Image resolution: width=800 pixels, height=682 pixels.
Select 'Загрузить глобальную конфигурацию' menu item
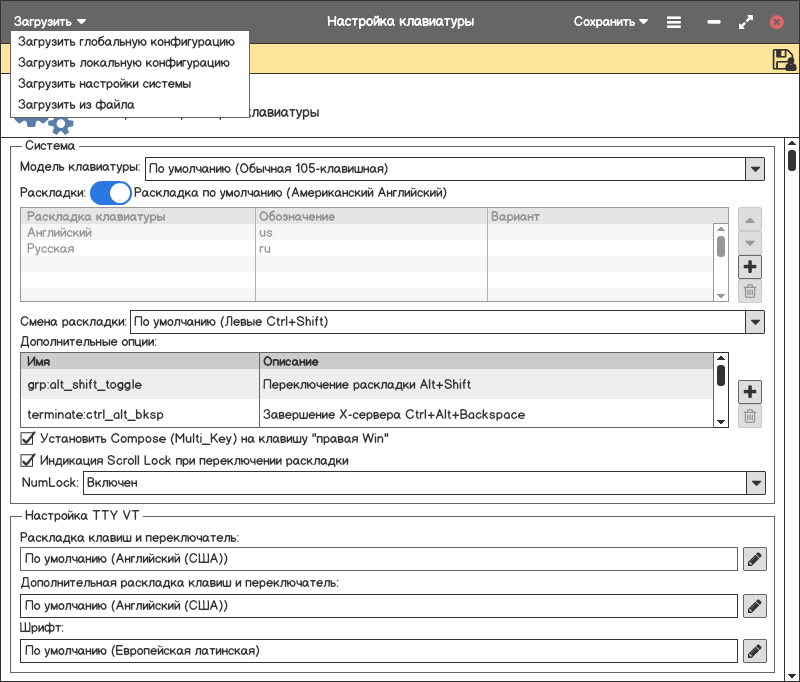(126, 42)
